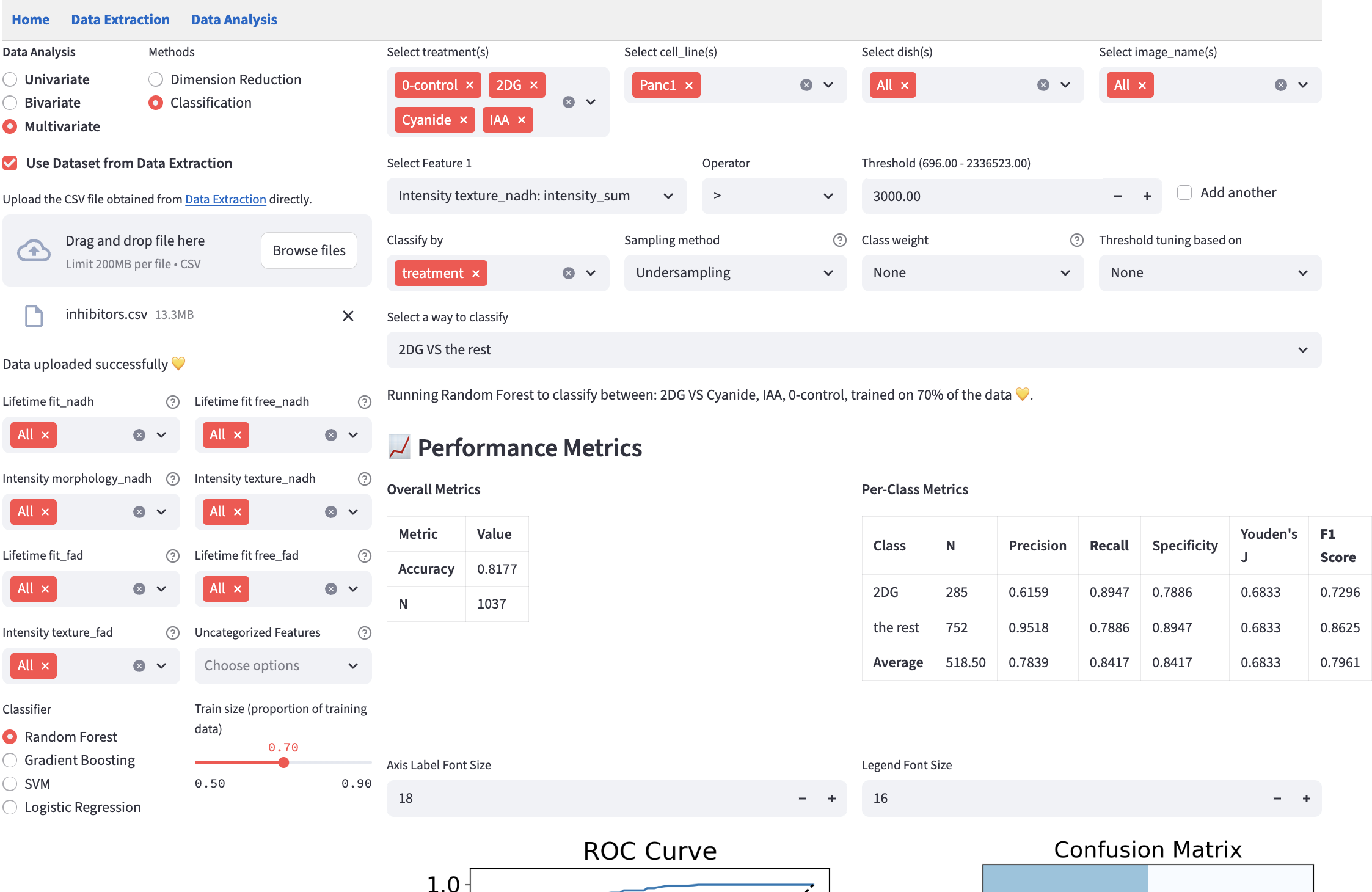This screenshot has height=892, width=1372.
Task: Delete uploaded inhibitors.csv file
Action: coord(348,316)
